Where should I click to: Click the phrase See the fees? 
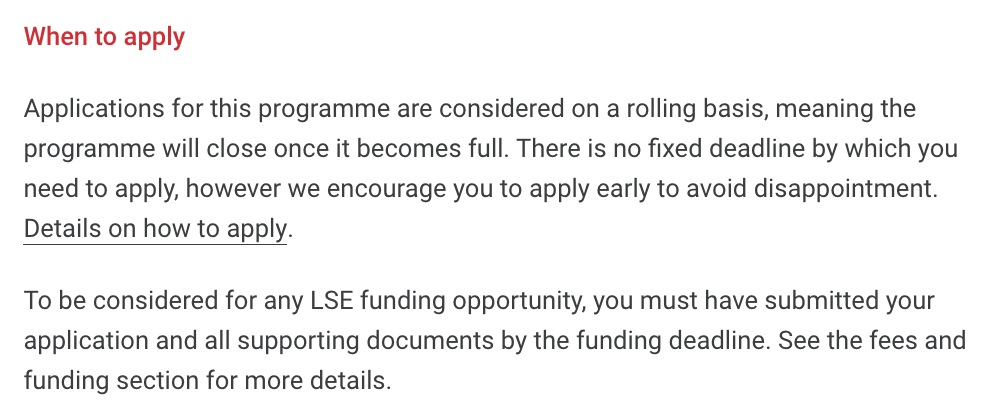click(852, 341)
